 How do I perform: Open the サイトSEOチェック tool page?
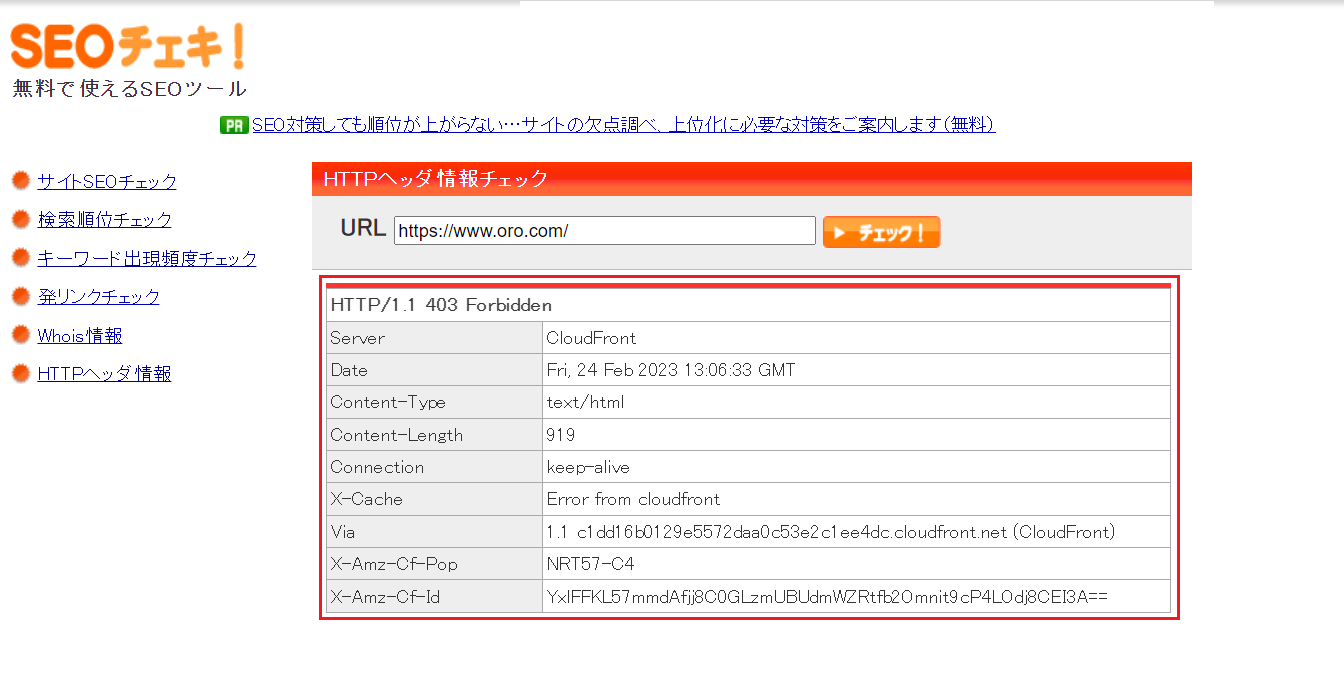(106, 181)
